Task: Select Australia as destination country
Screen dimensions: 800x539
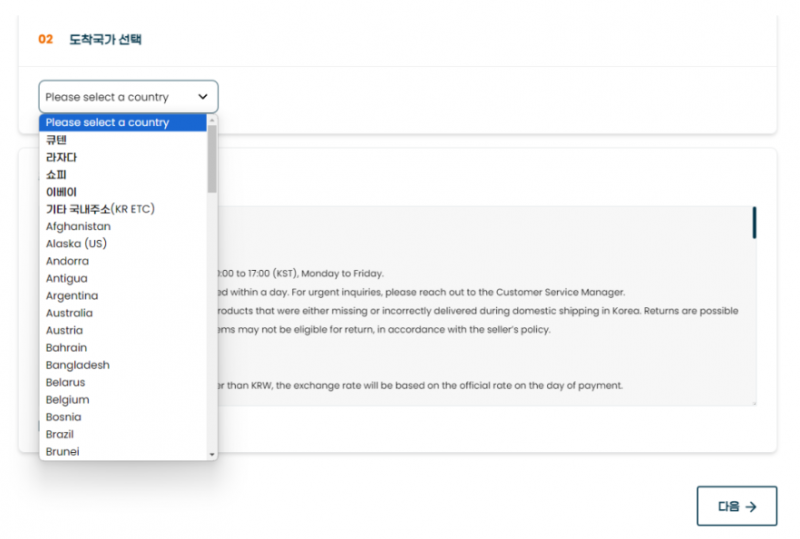Action: pyautogui.click(x=123, y=313)
